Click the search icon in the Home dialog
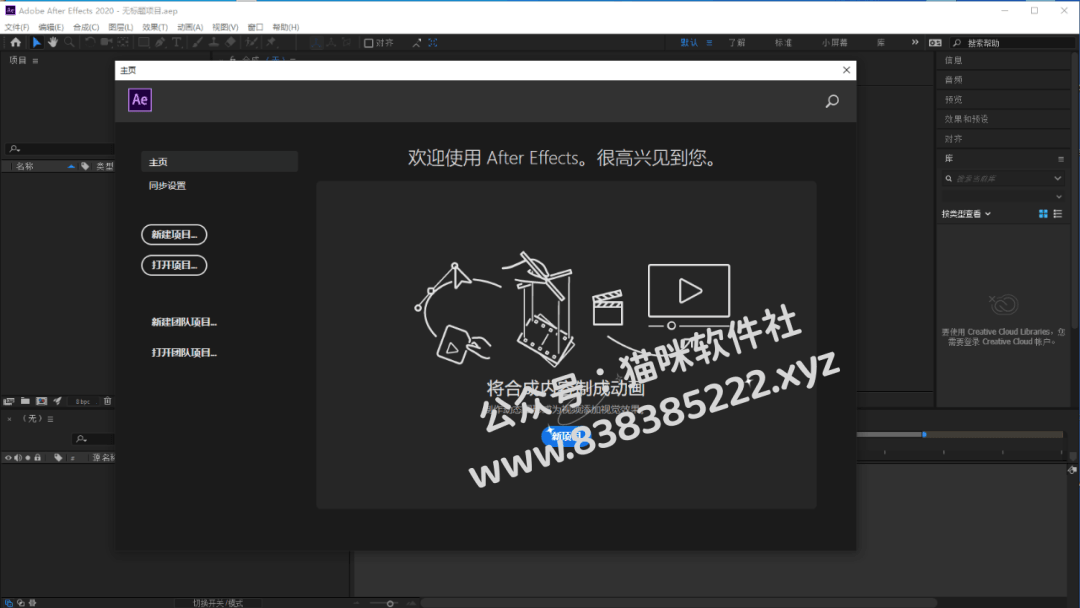The width and height of the screenshot is (1080, 608). [x=832, y=102]
